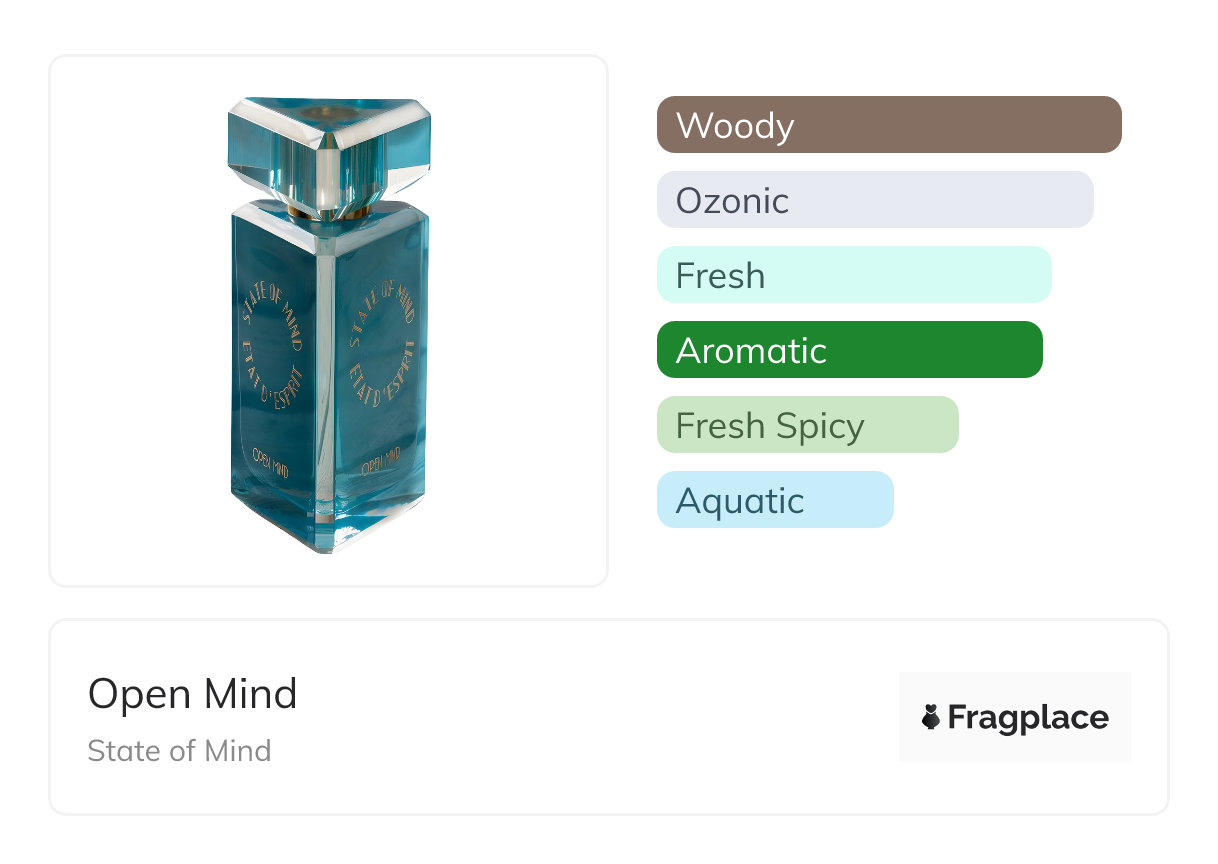Viewport: 1218px width, 864px height.
Task: Select the light blue Aquatic accord bar
Action: 774,500
